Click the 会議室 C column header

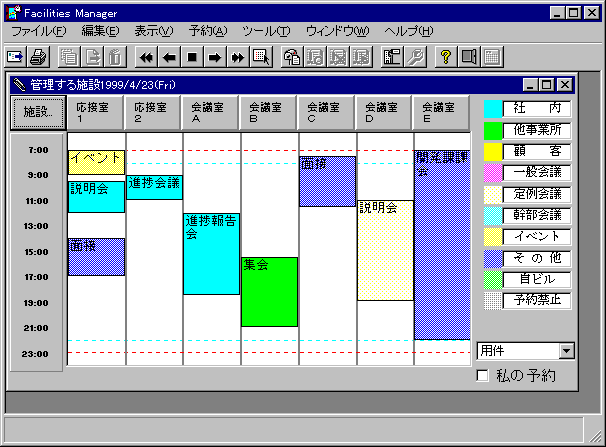coord(326,112)
